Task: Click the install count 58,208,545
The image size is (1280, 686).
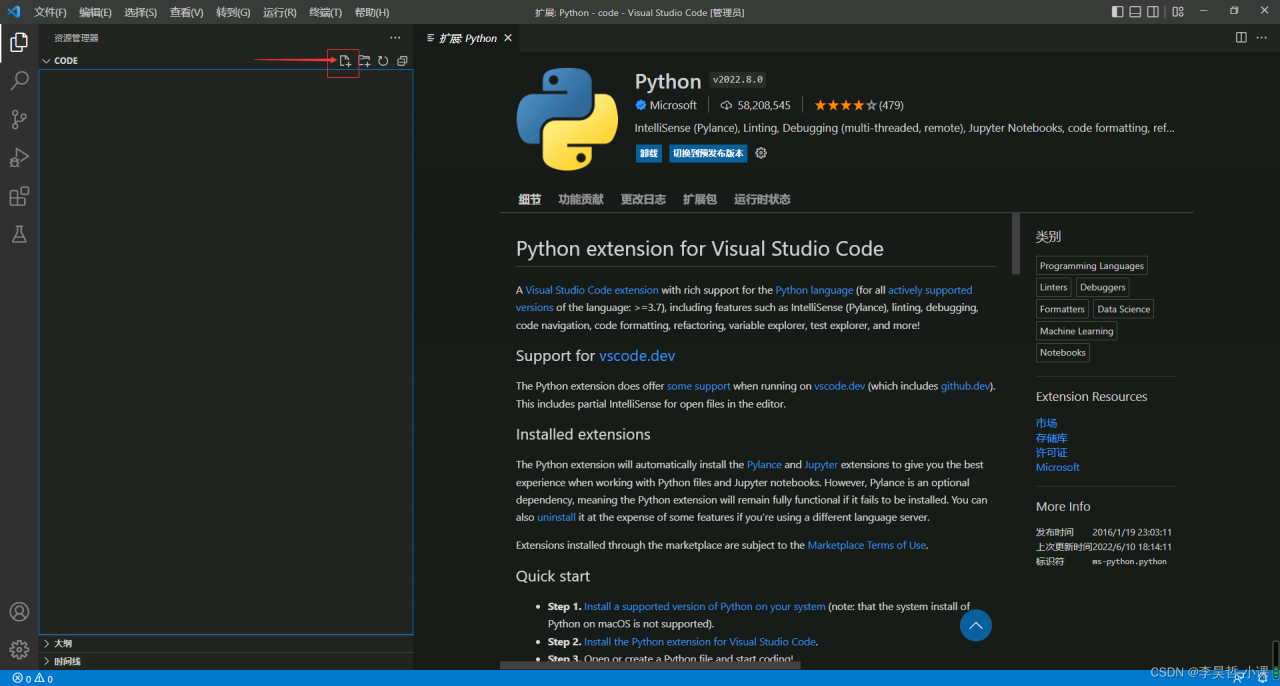Action: click(755, 105)
